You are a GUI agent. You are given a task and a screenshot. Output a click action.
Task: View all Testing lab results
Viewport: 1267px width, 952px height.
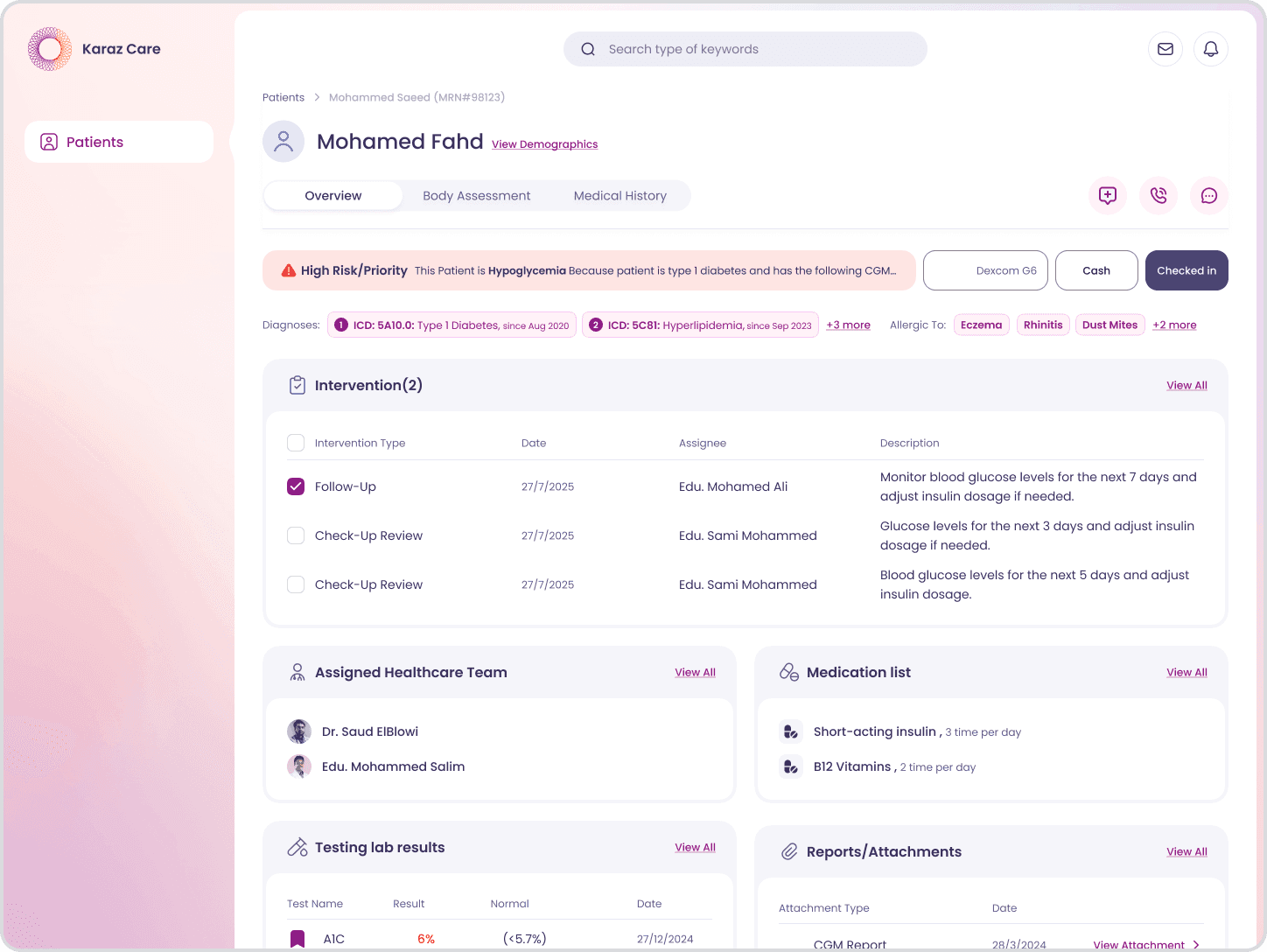(695, 847)
